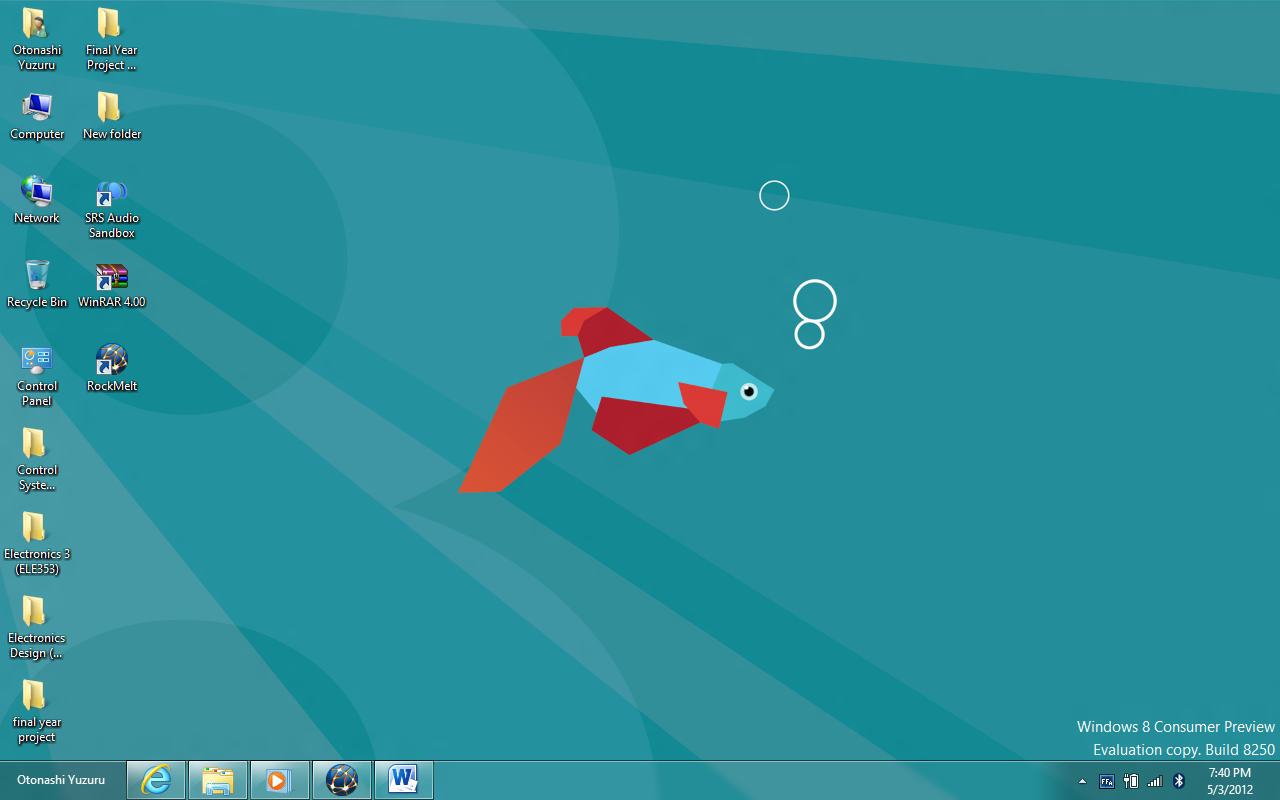1280x800 pixels.
Task: Open the Recycle Bin
Action: point(37,277)
